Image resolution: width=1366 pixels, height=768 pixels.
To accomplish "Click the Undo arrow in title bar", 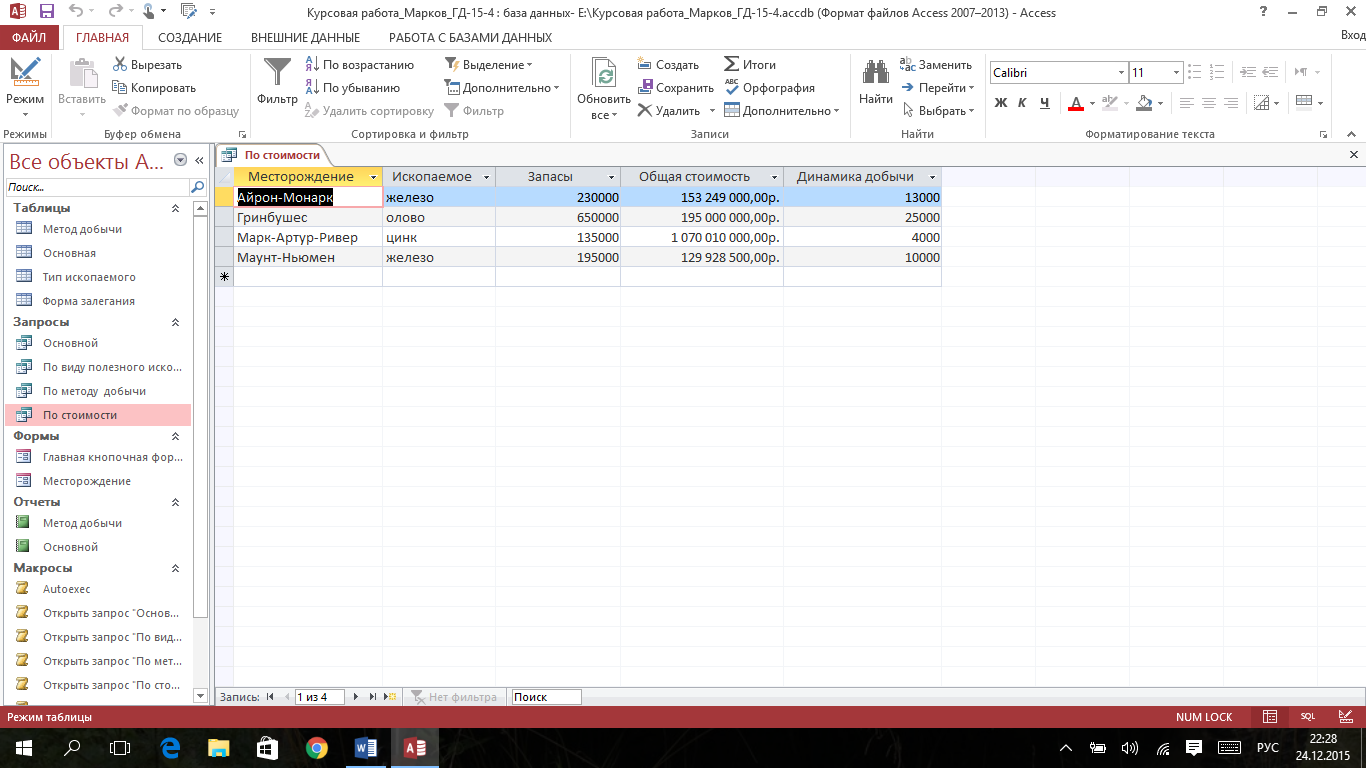I will [78, 12].
